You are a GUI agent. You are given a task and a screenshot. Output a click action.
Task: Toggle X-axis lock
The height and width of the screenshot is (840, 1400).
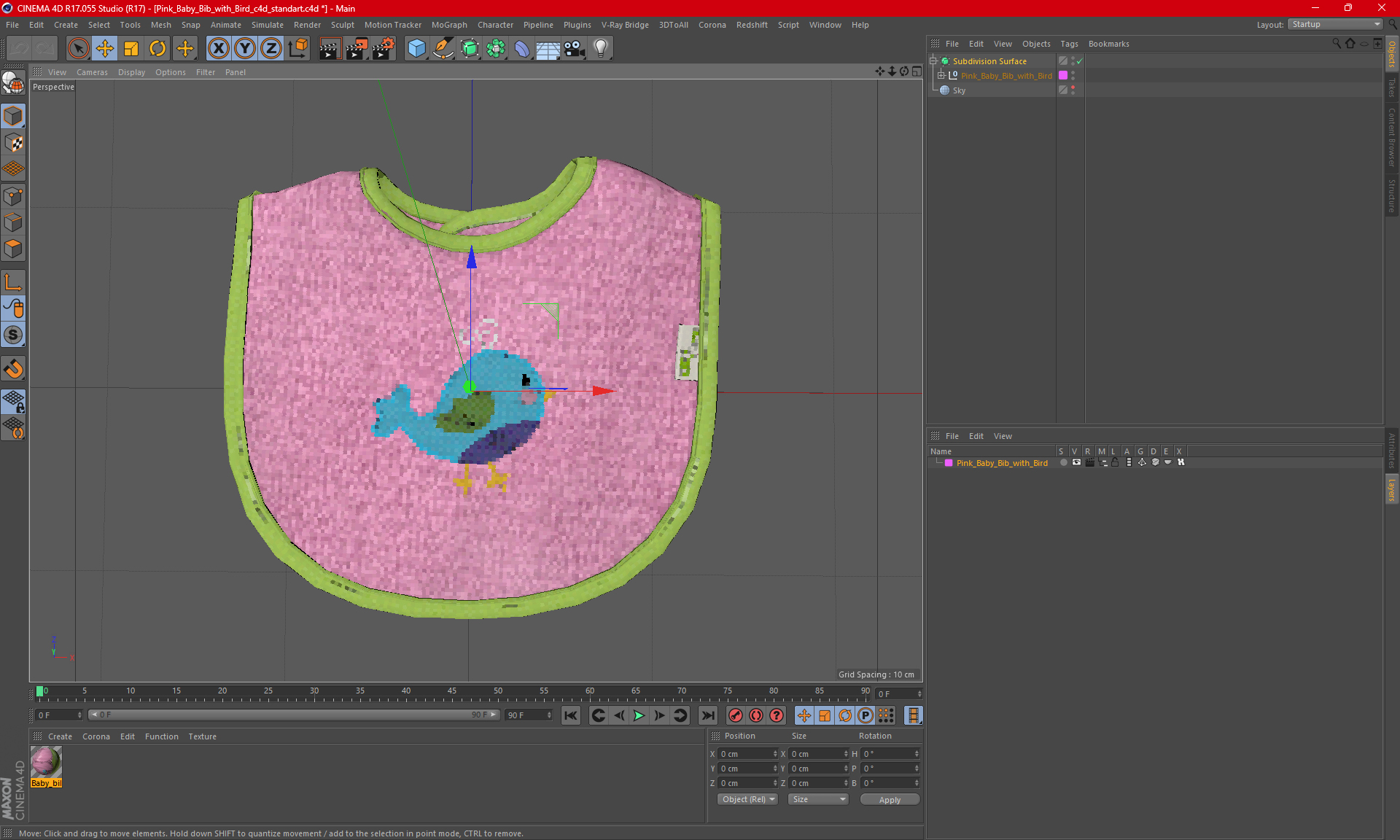218,49
